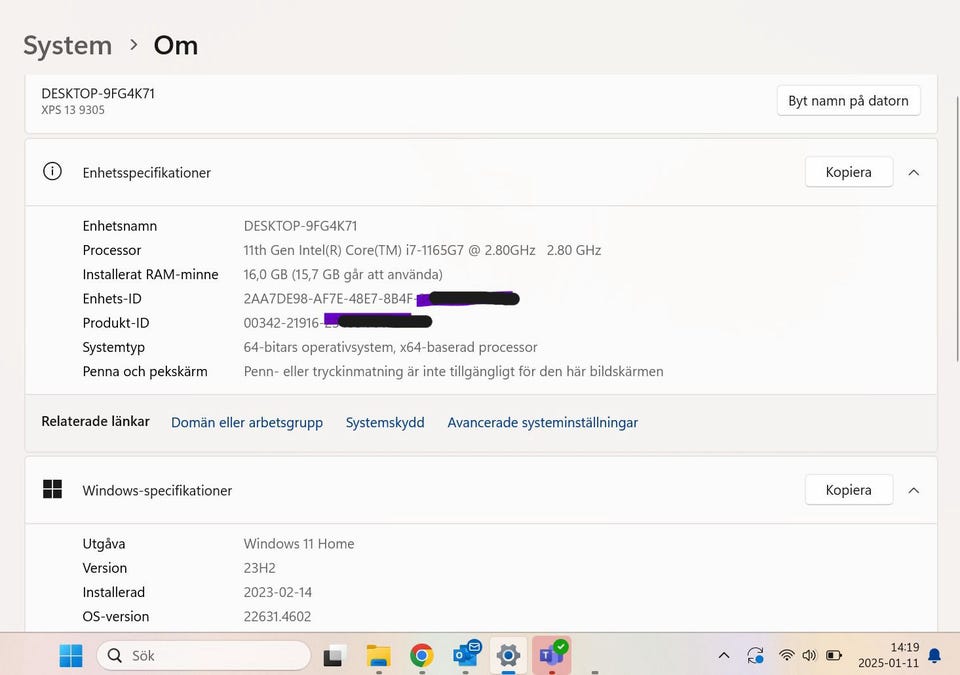Copy device specifications with Kopiera

point(849,172)
